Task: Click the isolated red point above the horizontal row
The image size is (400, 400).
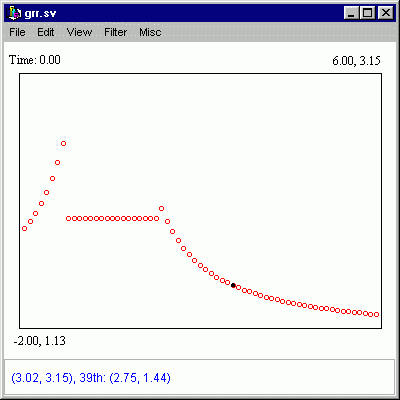Action: click(x=161, y=209)
